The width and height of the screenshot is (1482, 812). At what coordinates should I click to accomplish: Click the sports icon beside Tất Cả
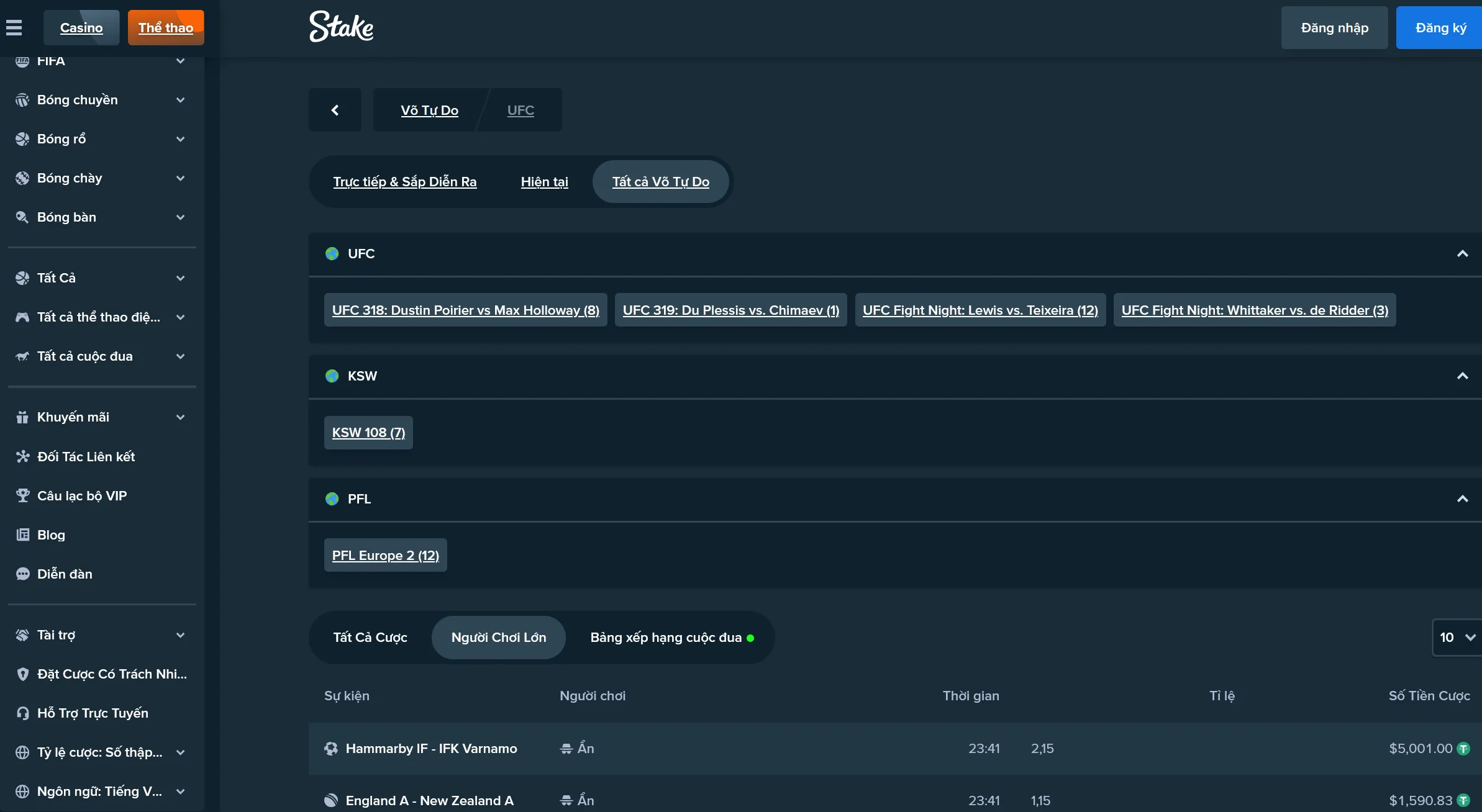click(x=22, y=278)
